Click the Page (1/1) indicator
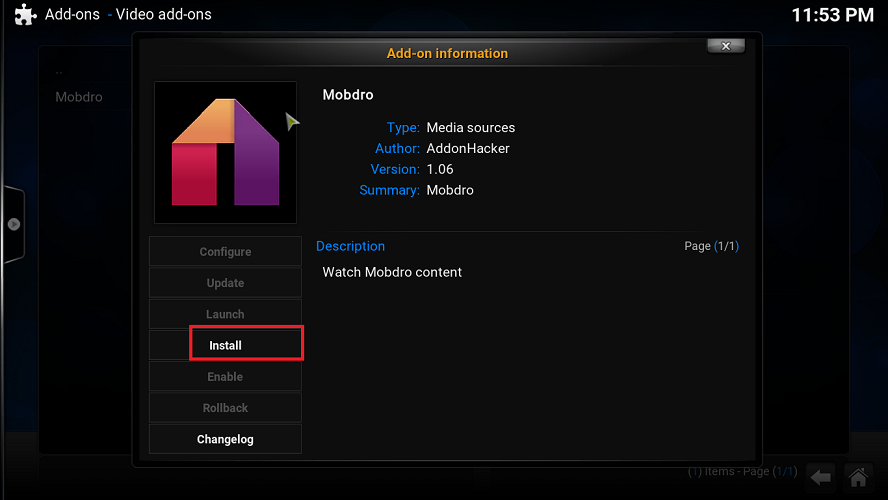The height and width of the screenshot is (500, 888). pyautogui.click(x=711, y=246)
